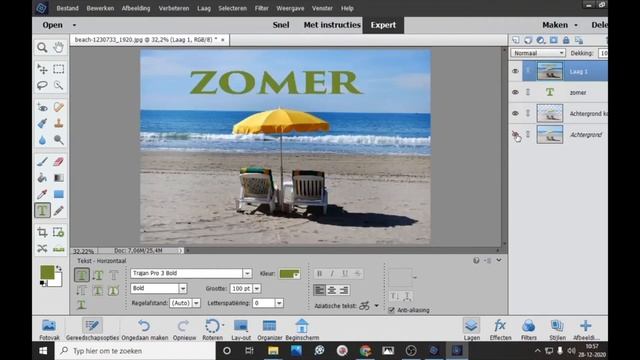This screenshot has width=640, height=360.
Task: Select the Brush tool
Action: [x=42, y=162]
